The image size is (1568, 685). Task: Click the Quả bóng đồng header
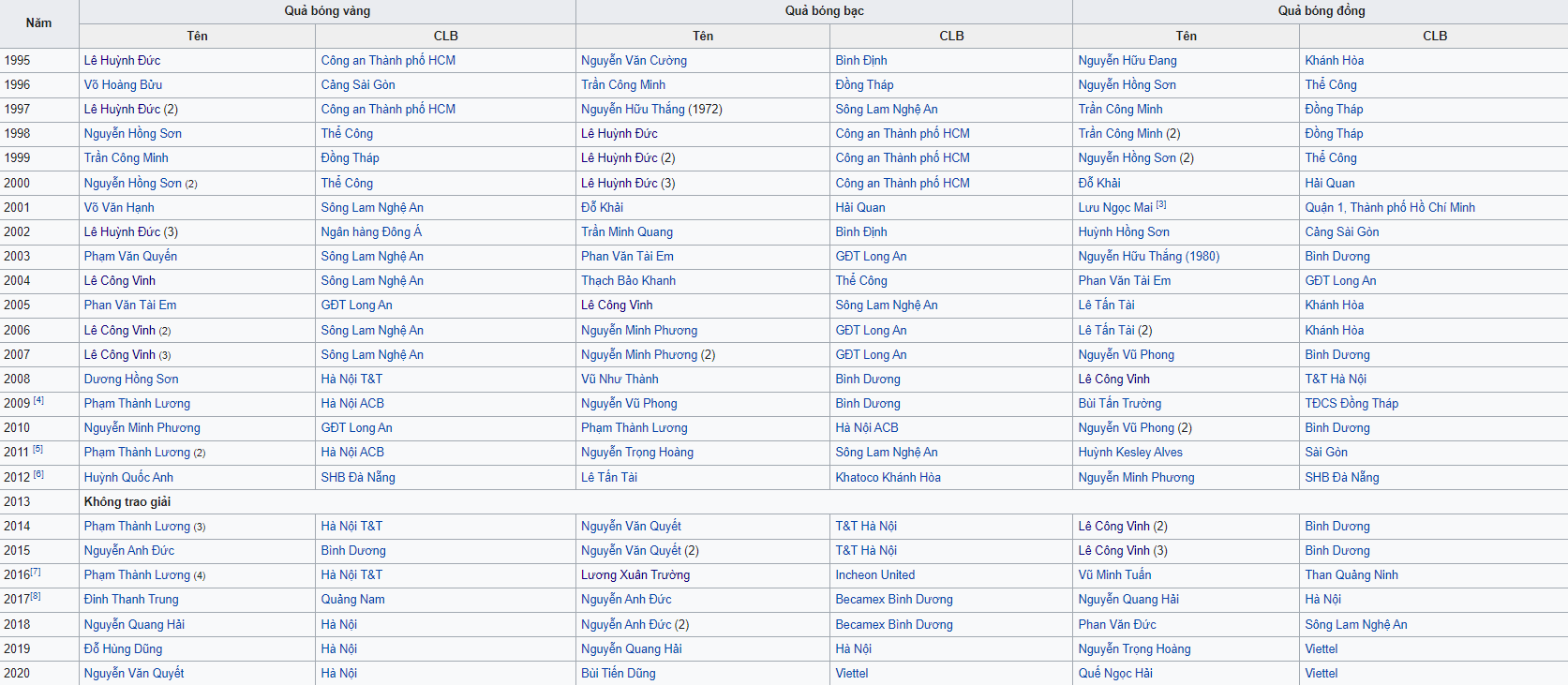coord(1322,11)
